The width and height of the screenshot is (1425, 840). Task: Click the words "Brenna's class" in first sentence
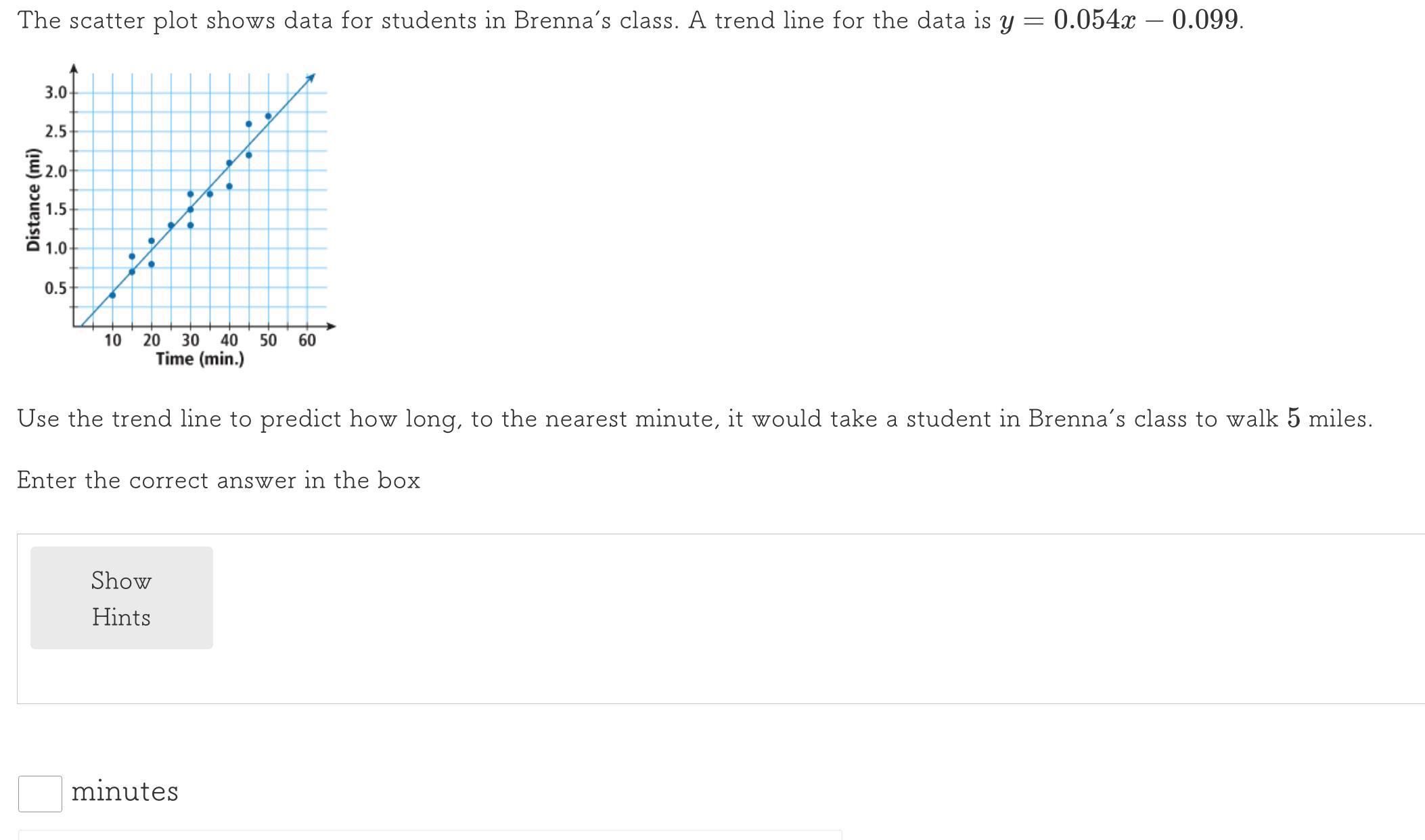[595, 20]
